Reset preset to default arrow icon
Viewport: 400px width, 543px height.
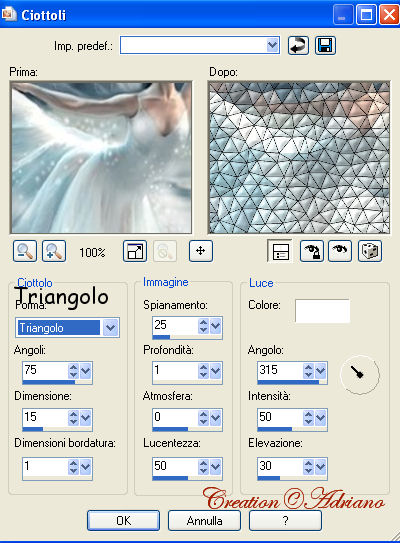pyautogui.click(x=298, y=45)
